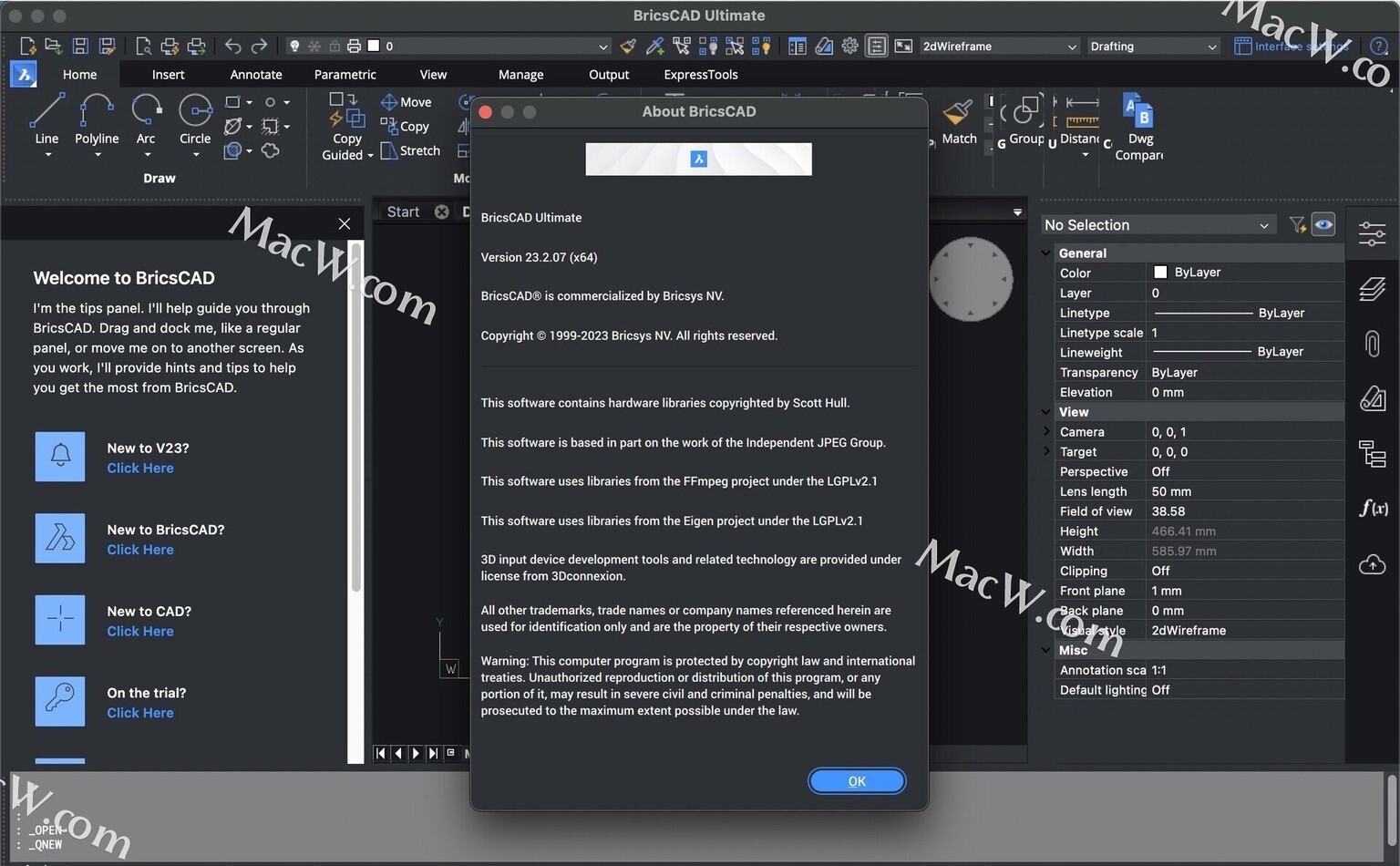Open the Structure tree panel icon

1372,453
